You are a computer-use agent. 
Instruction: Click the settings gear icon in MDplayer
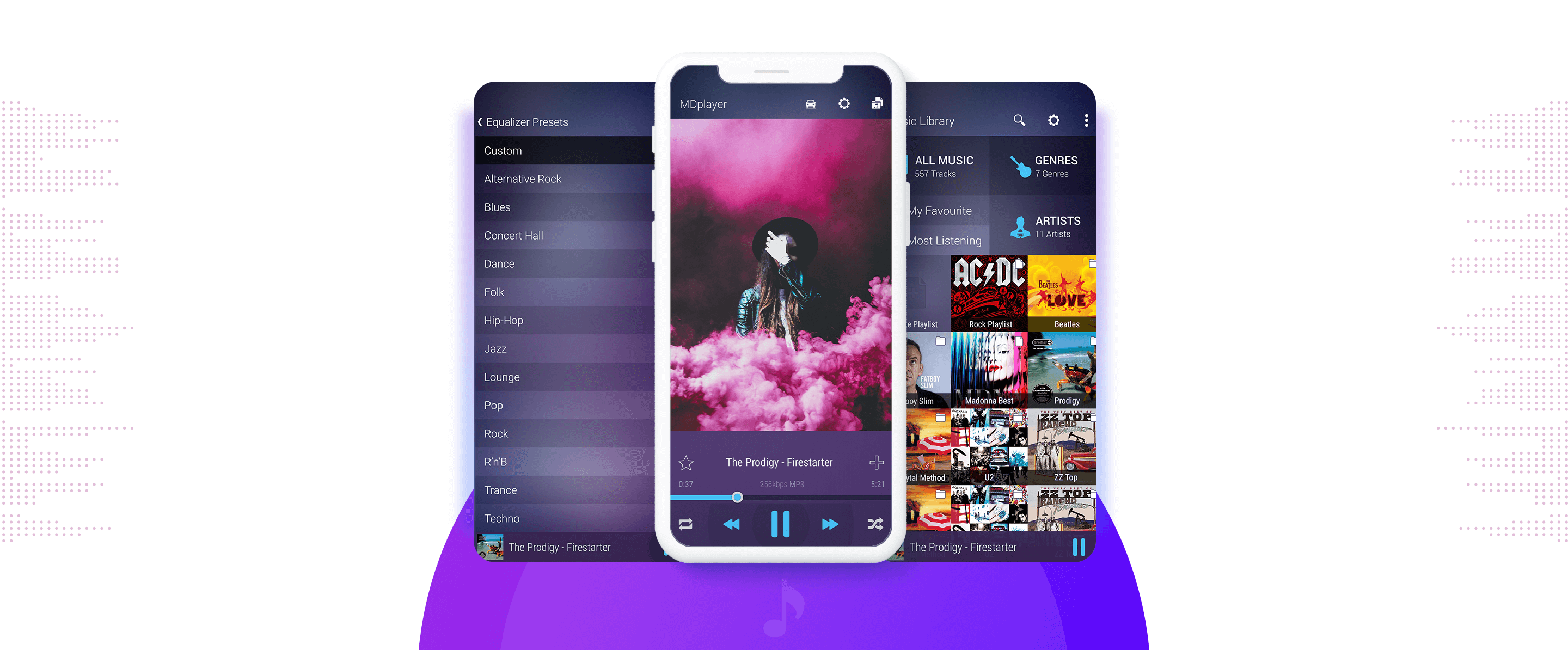click(843, 105)
